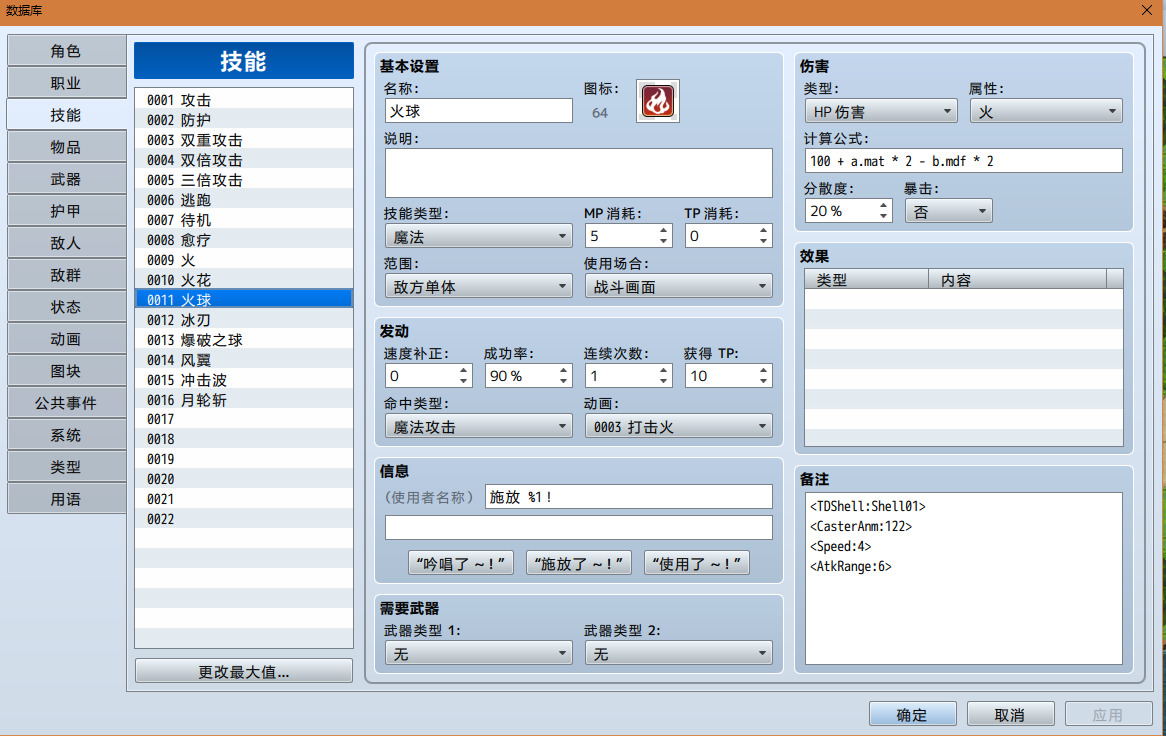Click the 更改最大值... button
The height and width of the screenshot is (736, 1166).
pos(244,671)
